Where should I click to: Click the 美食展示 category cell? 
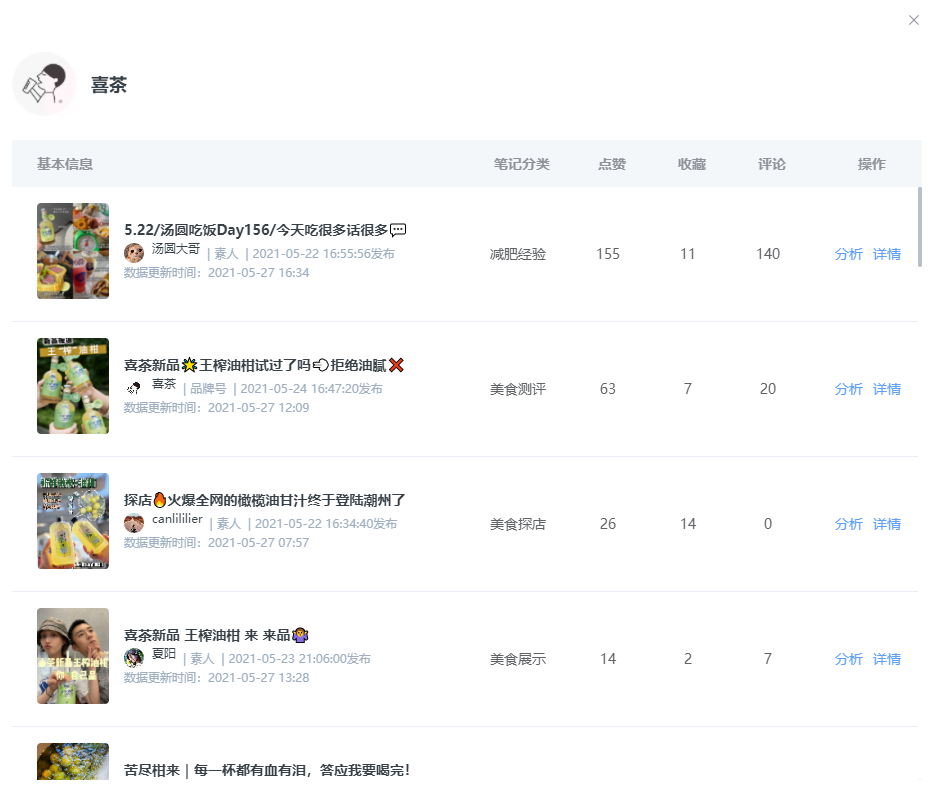(x=518, y=659)
